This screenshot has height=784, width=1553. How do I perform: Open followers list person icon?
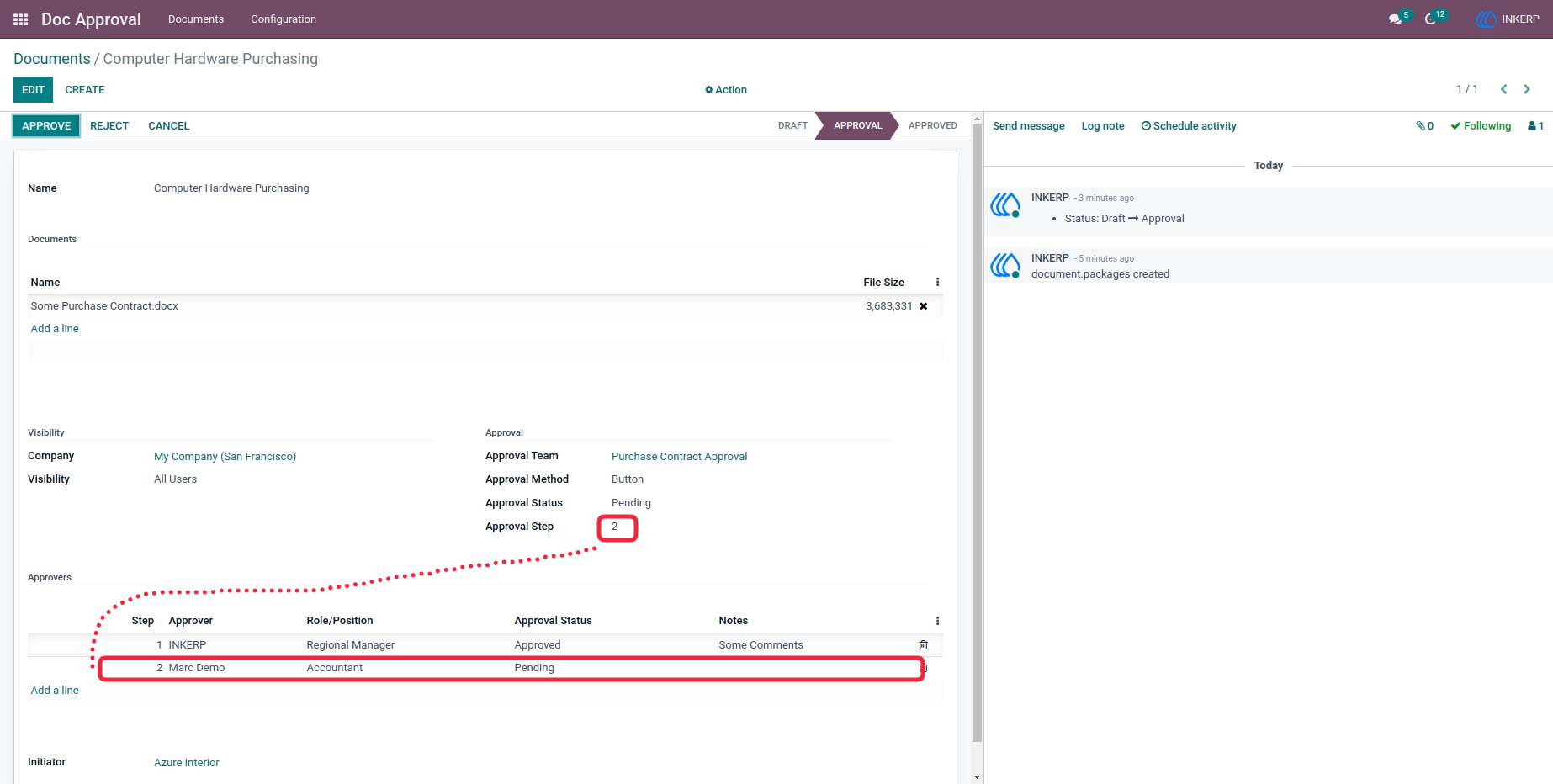click(1536, 126)
